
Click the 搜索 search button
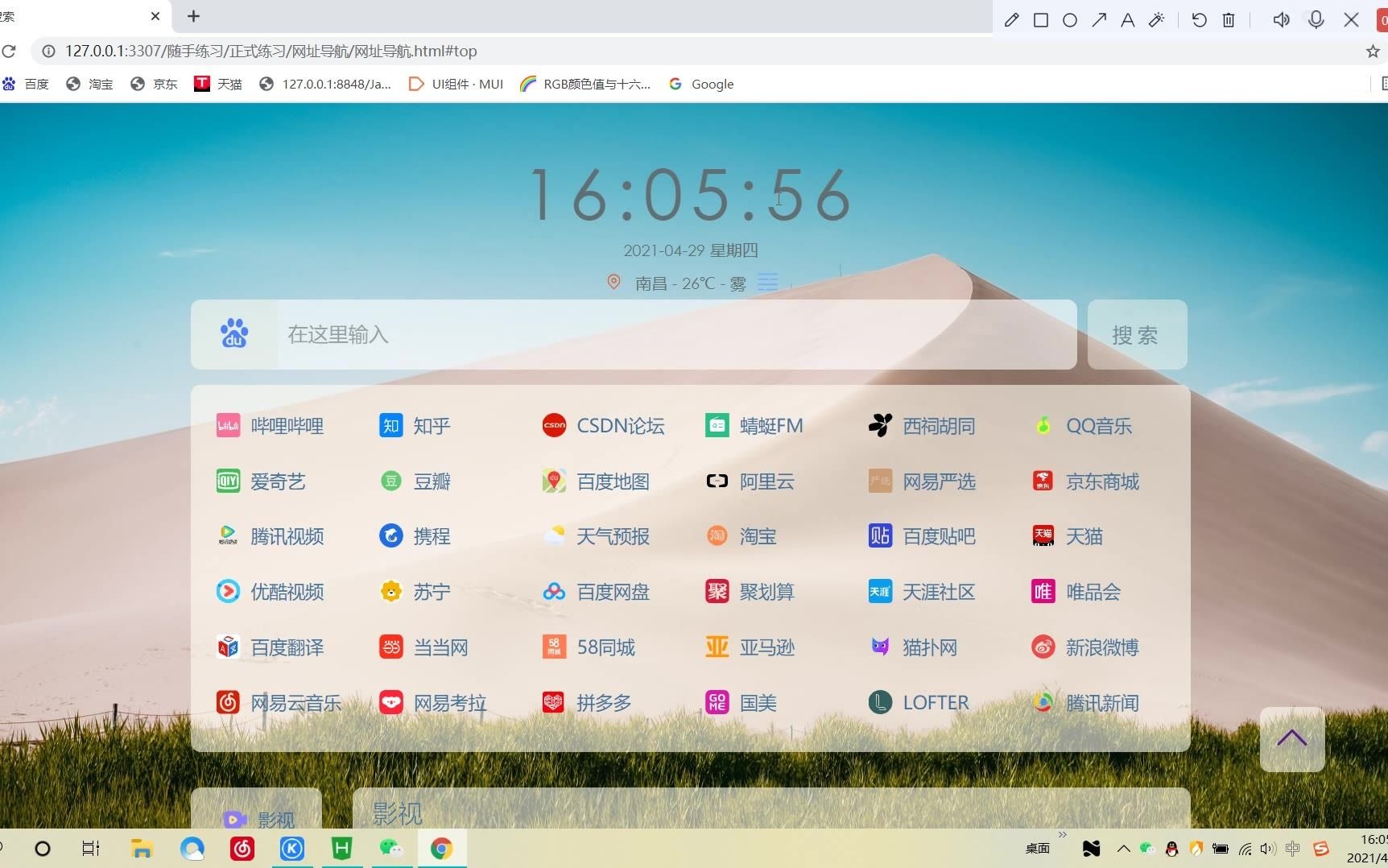coord(1135,335)
